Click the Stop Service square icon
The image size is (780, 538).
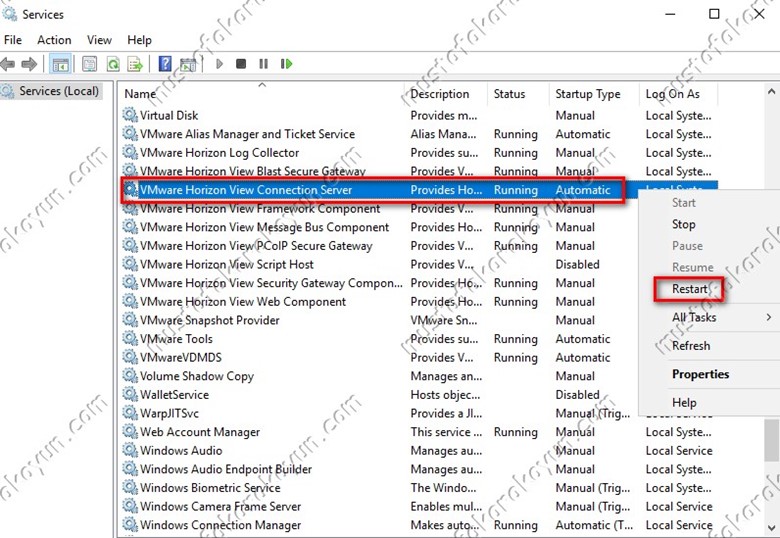241,64
